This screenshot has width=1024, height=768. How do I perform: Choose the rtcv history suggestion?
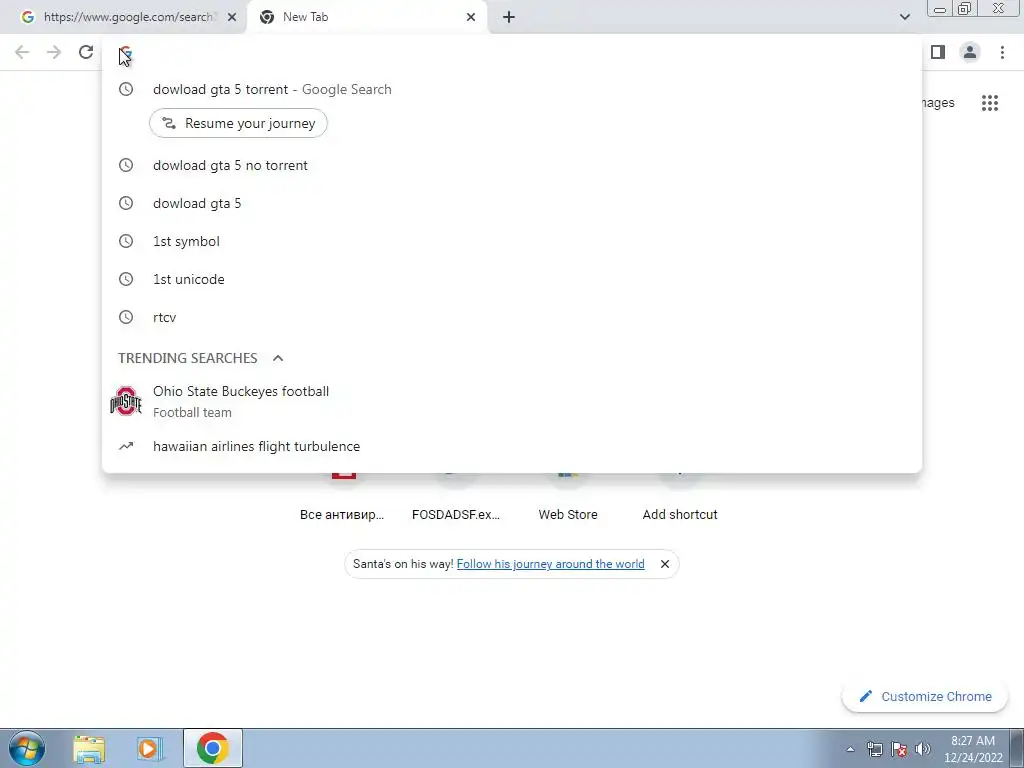coord(512,317)
